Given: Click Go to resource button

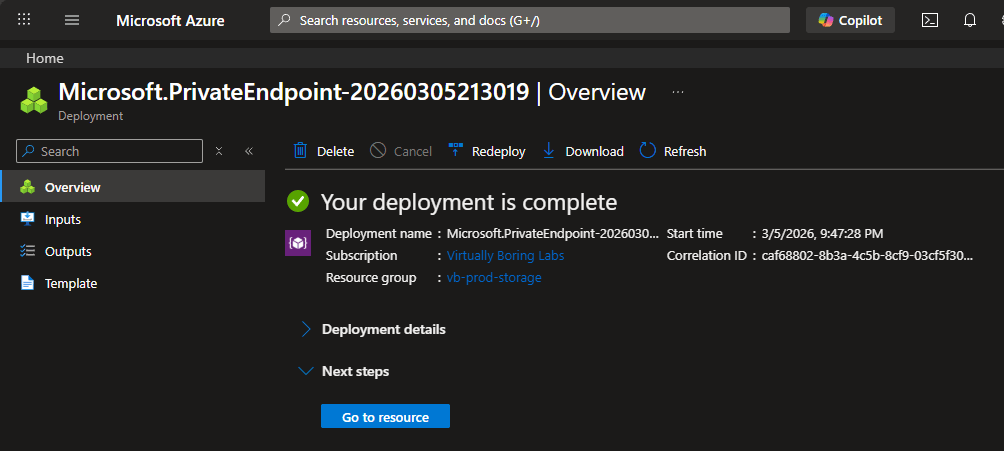Looking at the screenshot, I should 385,416.
